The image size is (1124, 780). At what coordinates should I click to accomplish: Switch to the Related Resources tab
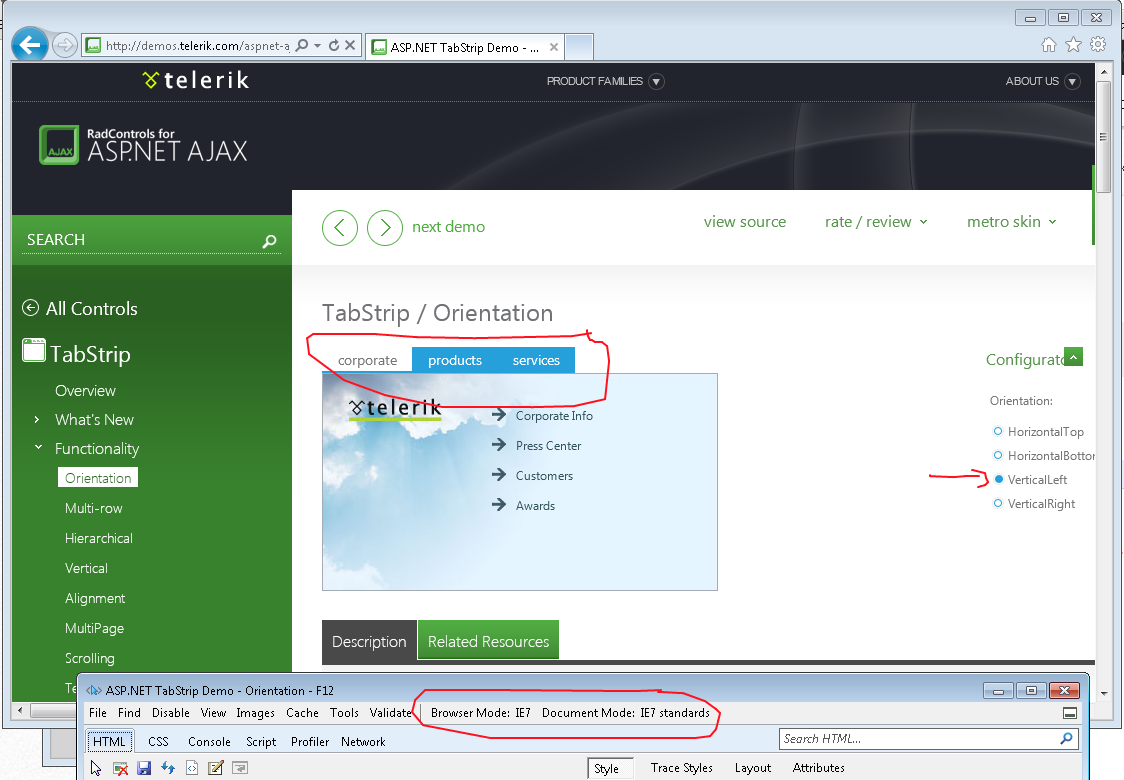click(488, 641)
